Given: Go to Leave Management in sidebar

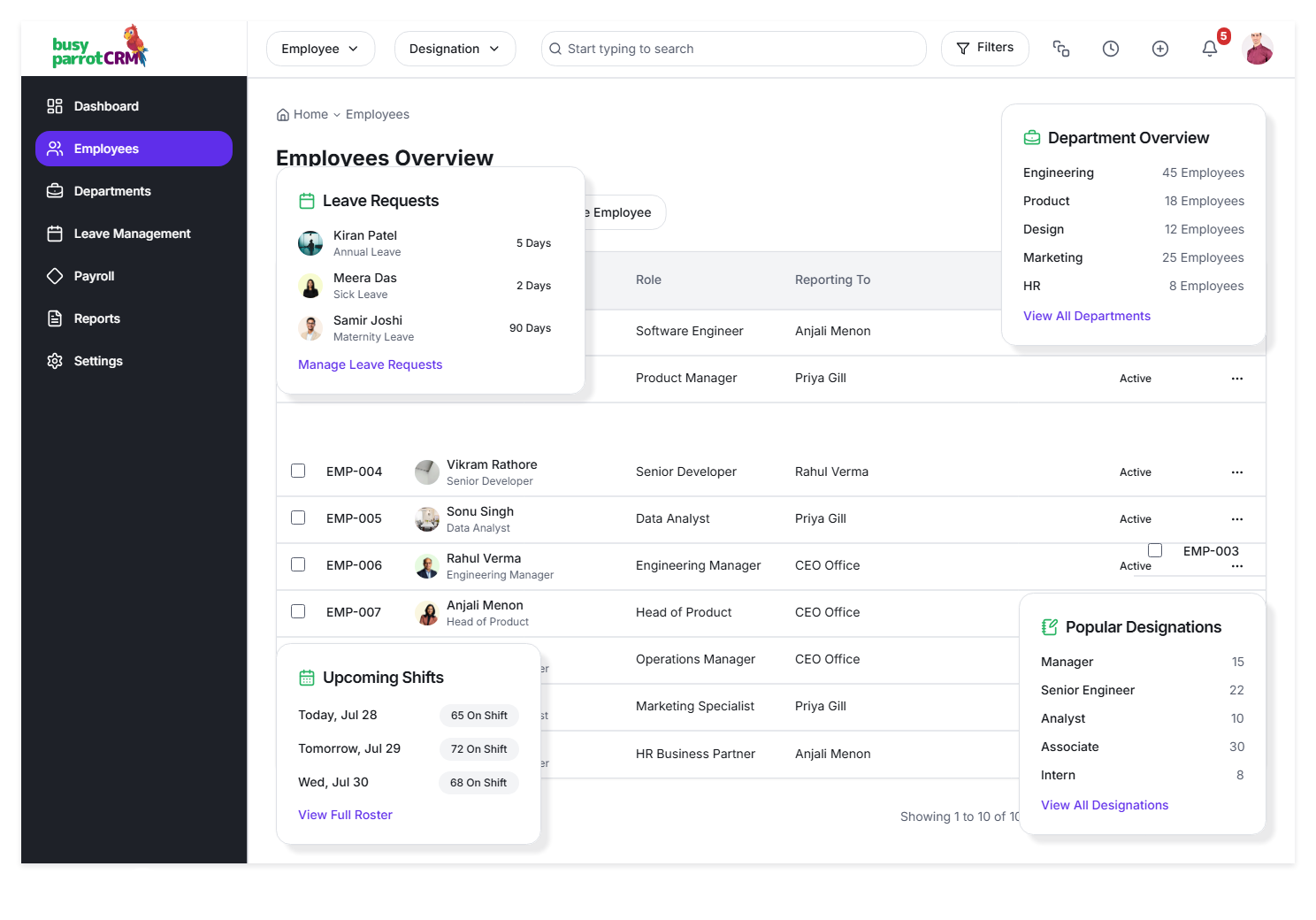Looking at the screenshot, I should [132, 234].
